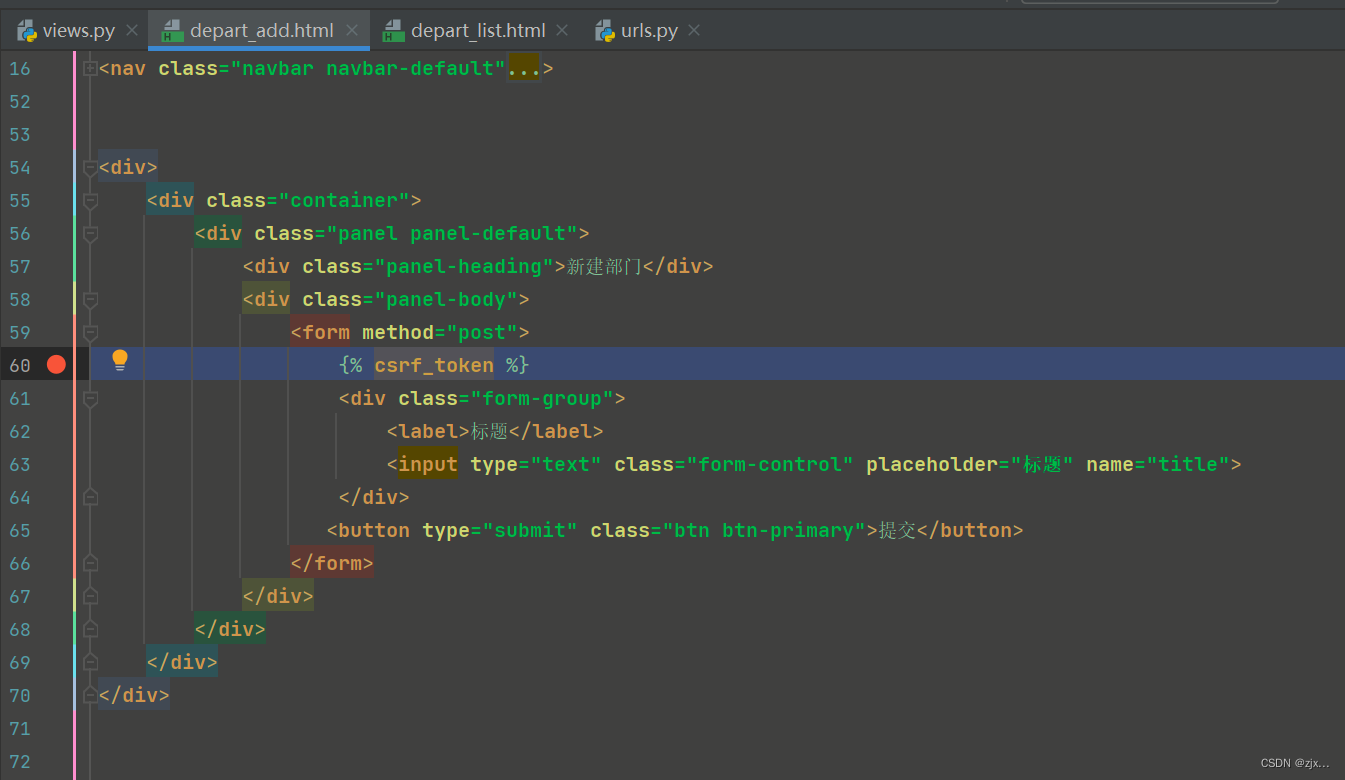The width and height of the screenshot is (1345, 780).
Task: Expand the folded nav block on line 16
Action: coord(90,68)
